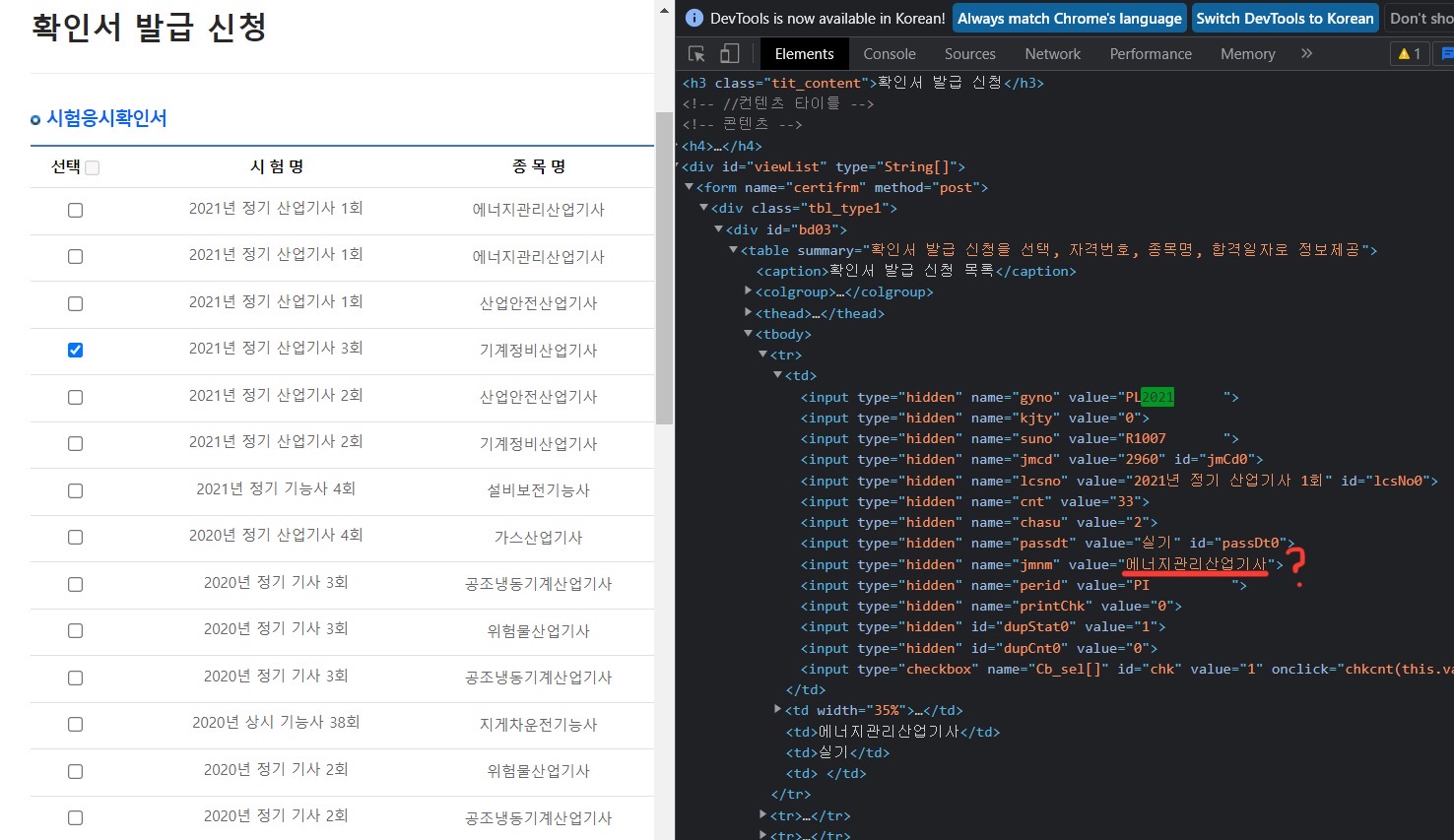Expand the thead node
1454x840 pixels.
point(748,313)
